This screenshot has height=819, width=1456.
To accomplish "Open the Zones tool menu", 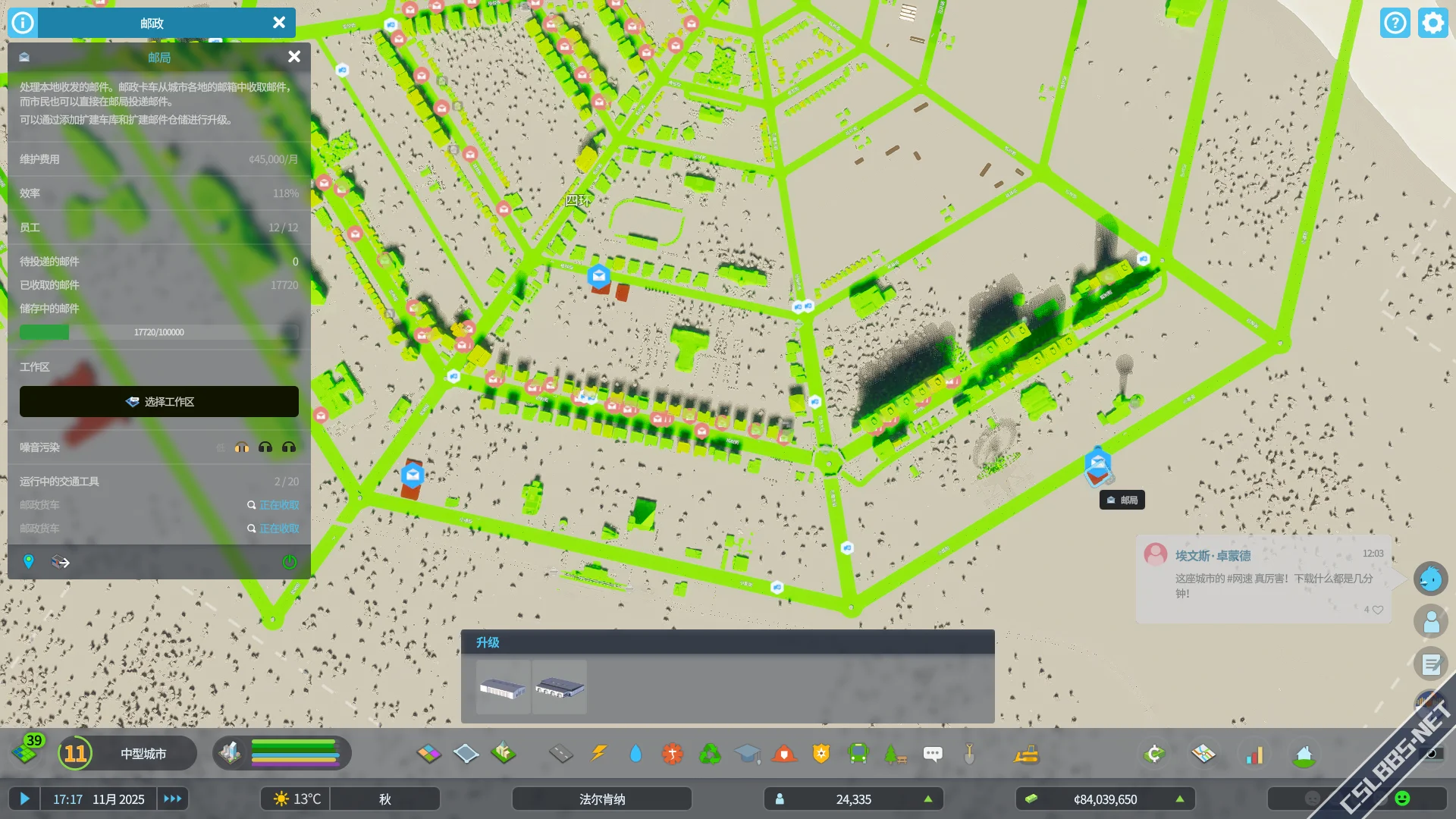I will click(428, 754).
